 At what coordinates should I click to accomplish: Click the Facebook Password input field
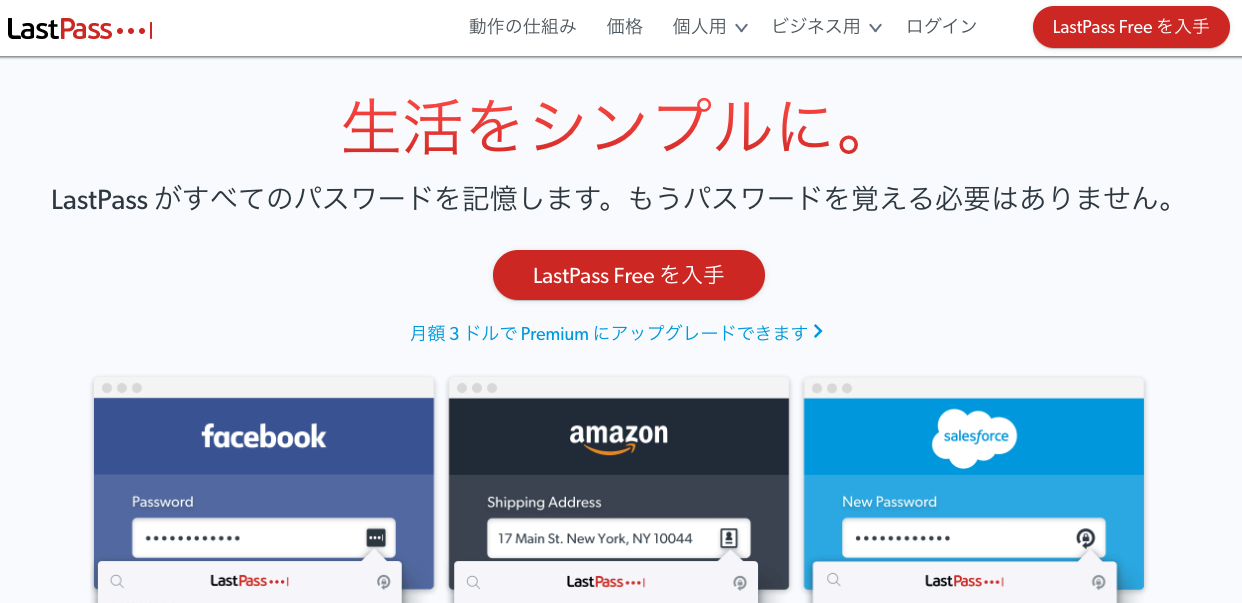pos(264,538)
